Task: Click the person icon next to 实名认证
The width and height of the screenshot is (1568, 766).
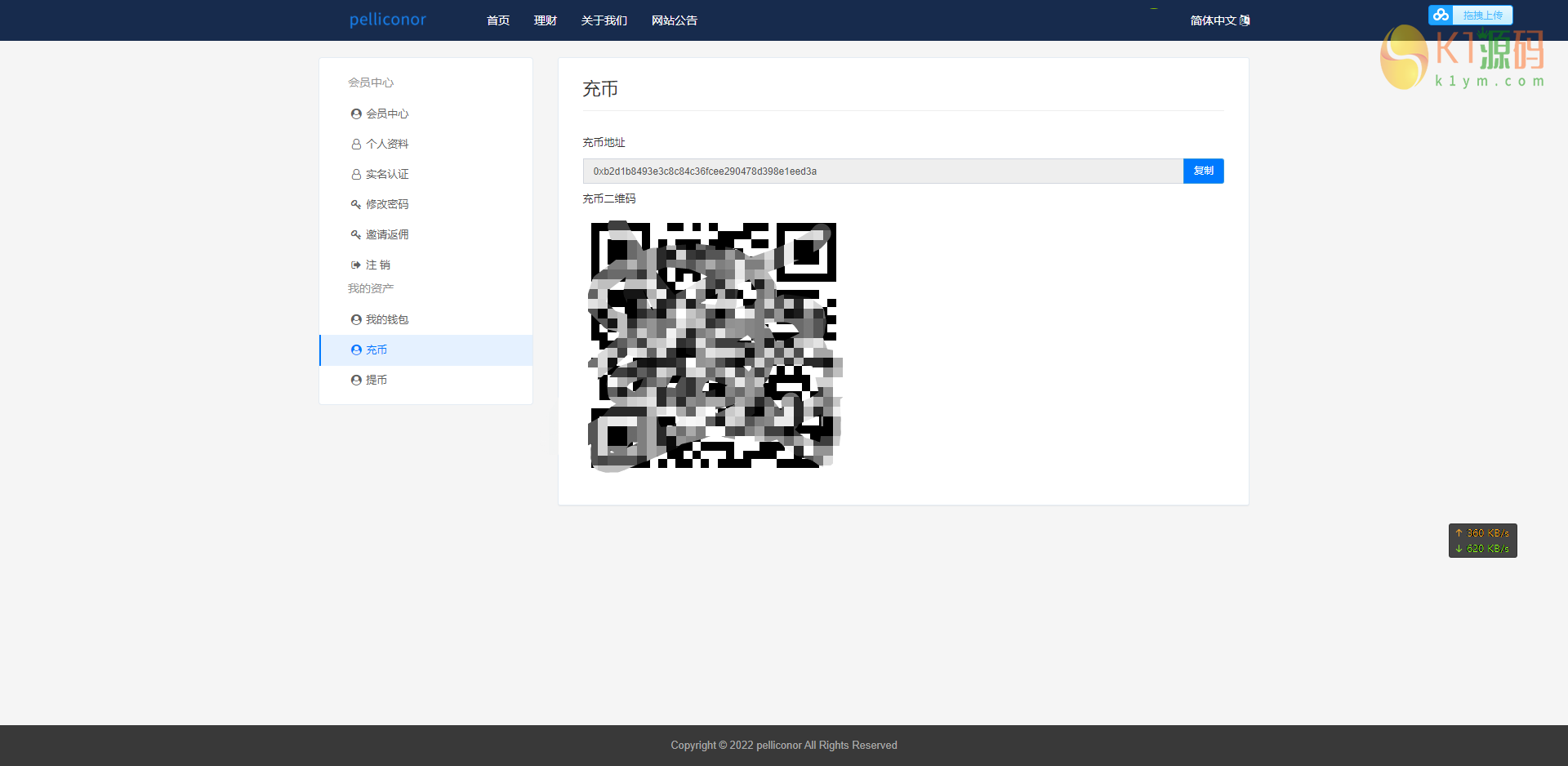Action: 356,174
